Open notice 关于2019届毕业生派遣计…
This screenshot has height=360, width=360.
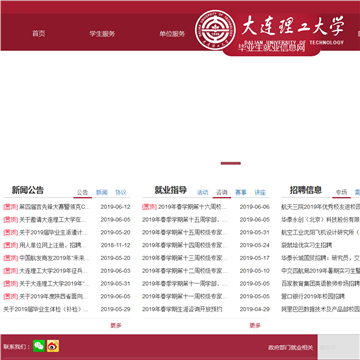pyautogui.click(x=46, y=232)
